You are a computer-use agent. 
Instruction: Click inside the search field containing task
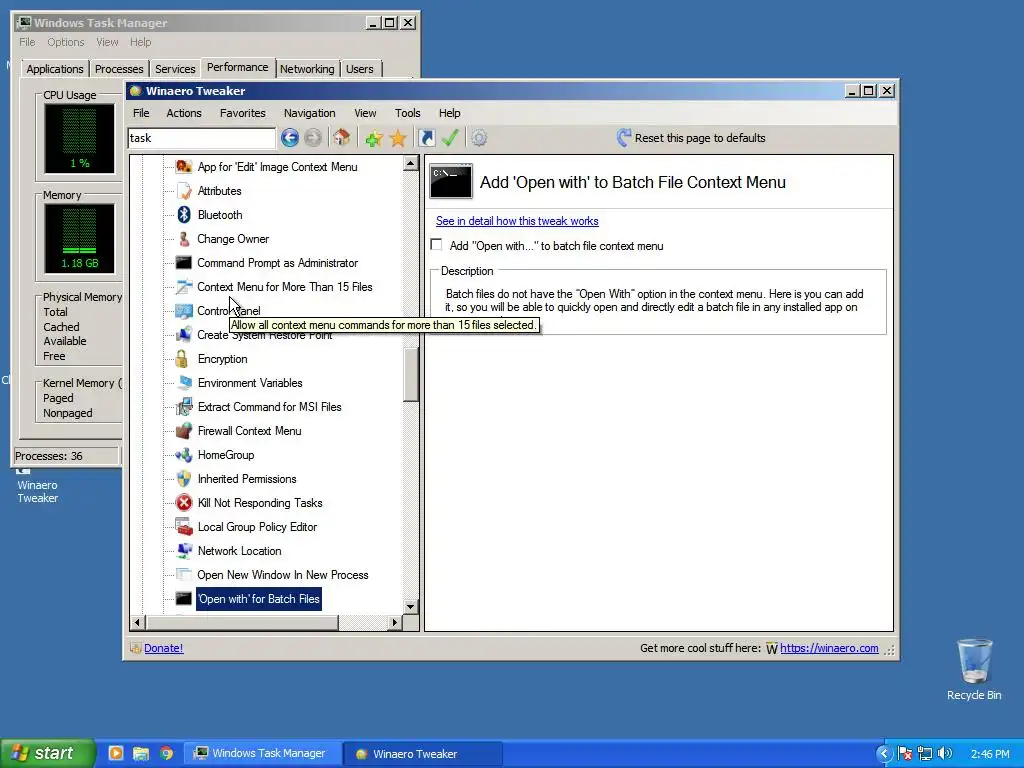coord(201,138)
